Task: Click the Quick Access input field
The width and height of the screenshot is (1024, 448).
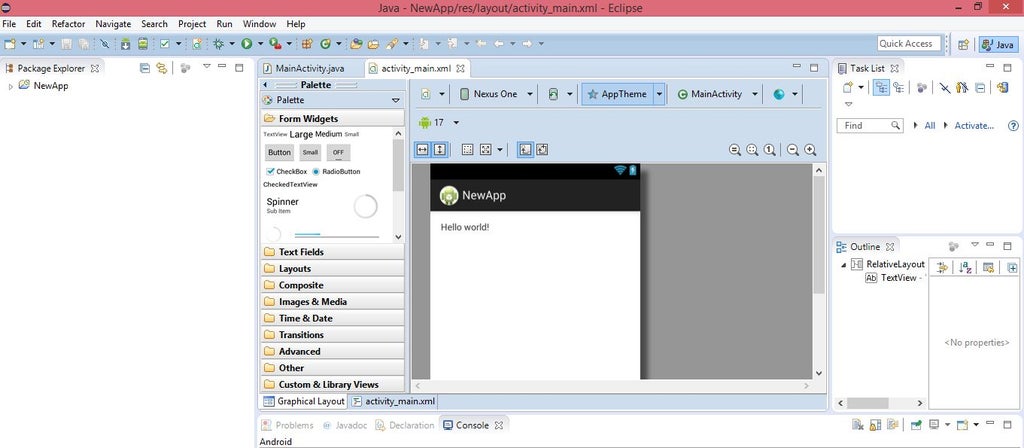Action: click(x=909, y=44)
